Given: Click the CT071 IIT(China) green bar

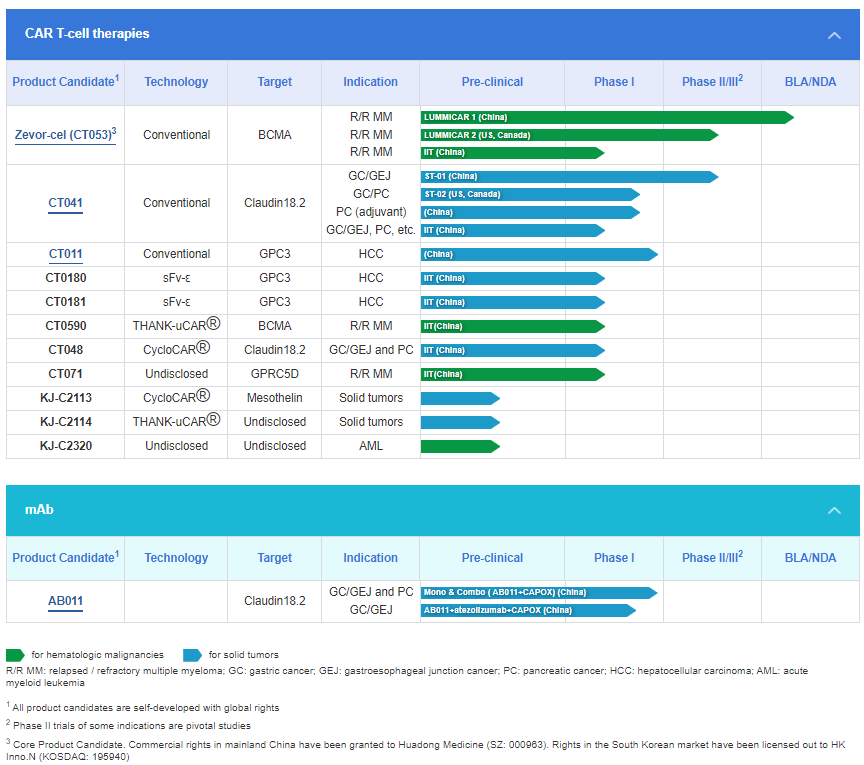Looking at the screenshot, I should (512, 374).
